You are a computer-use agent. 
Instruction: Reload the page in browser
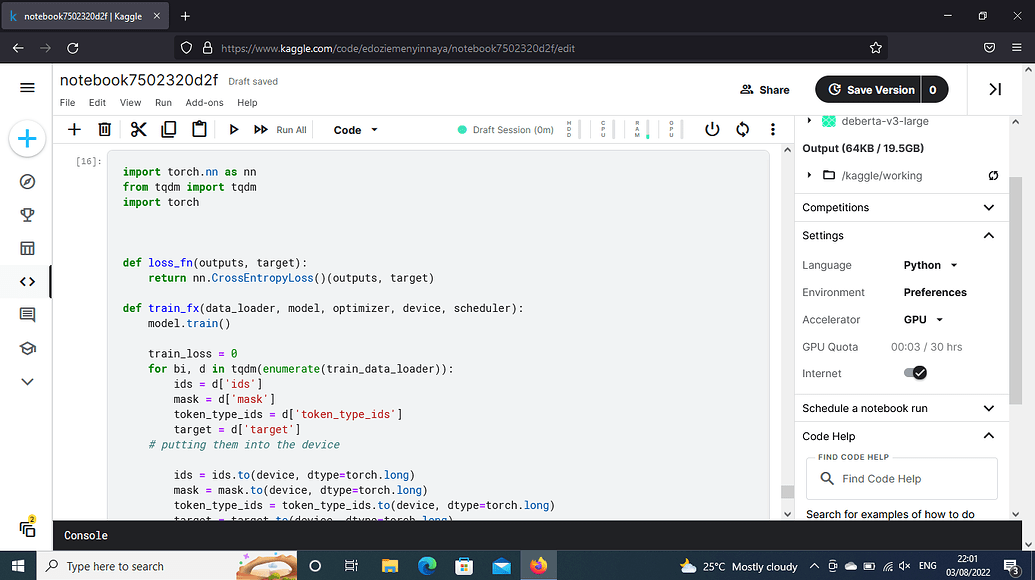pos(73,48)
